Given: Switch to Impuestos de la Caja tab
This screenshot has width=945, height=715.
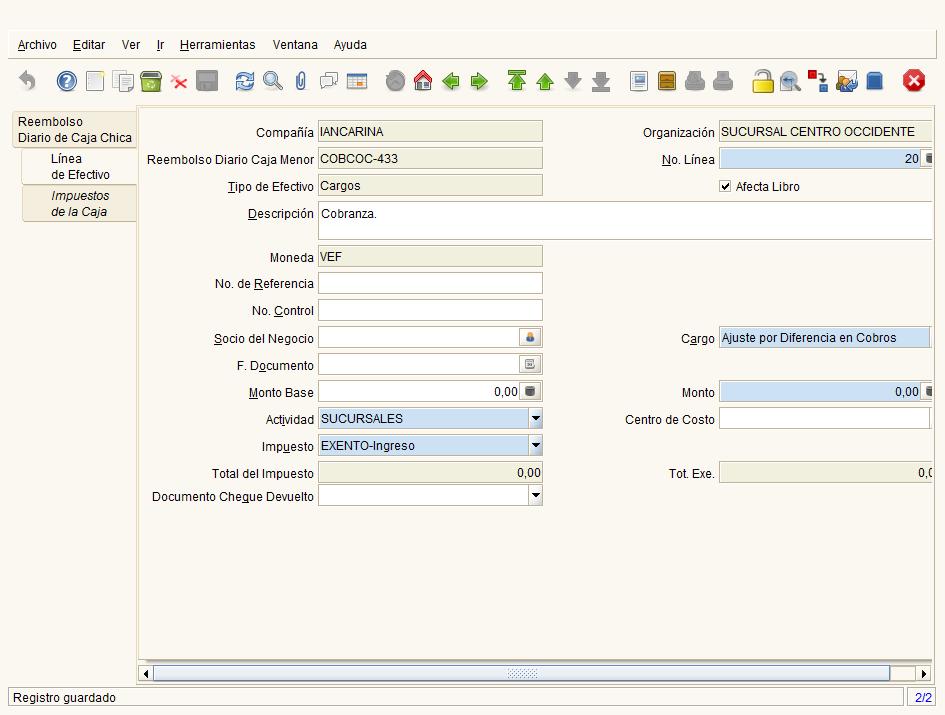Looking at the screenshot, I should (80, 204).
